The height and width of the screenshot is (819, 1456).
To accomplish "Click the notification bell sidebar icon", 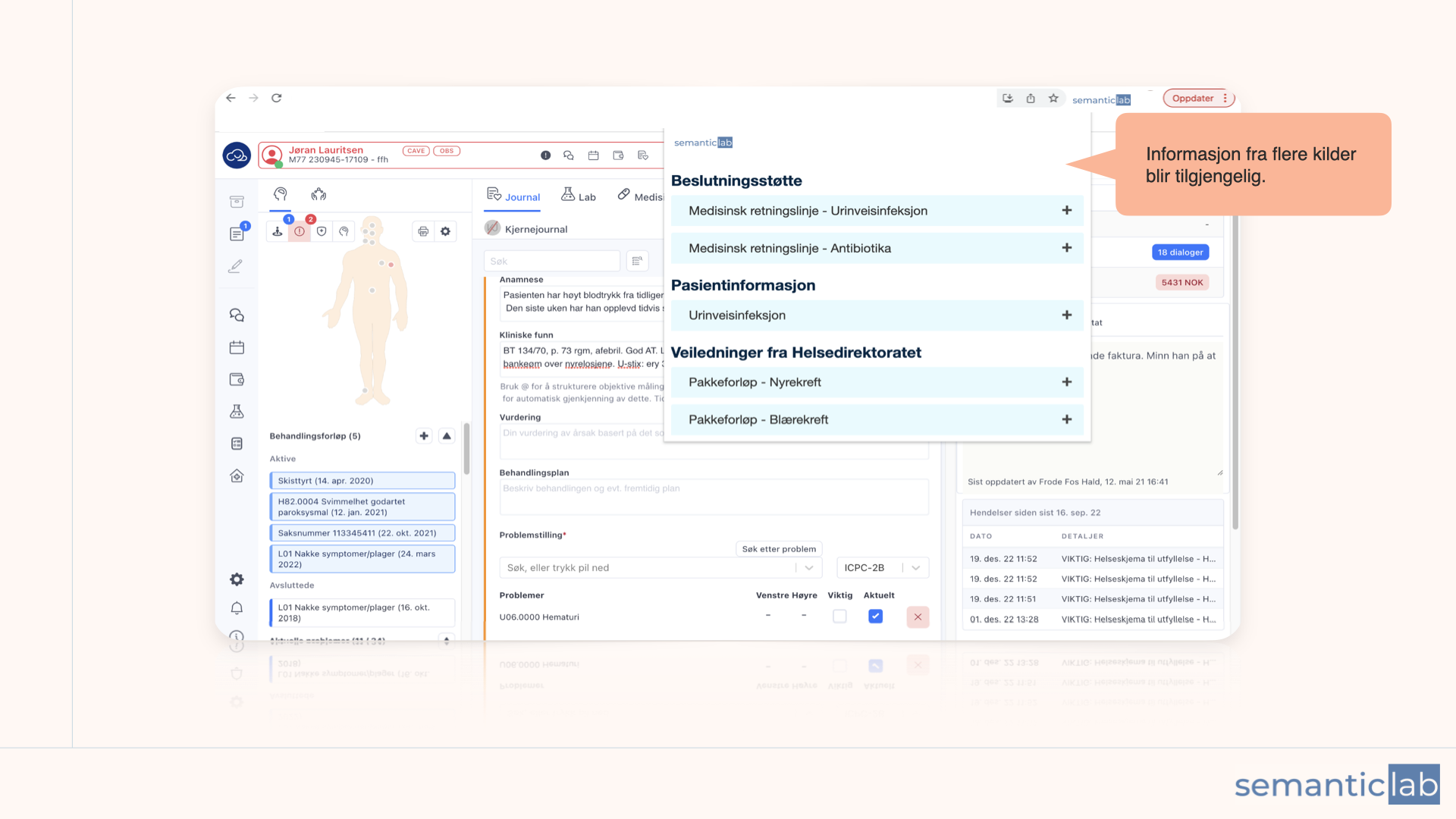I will 237,608.
